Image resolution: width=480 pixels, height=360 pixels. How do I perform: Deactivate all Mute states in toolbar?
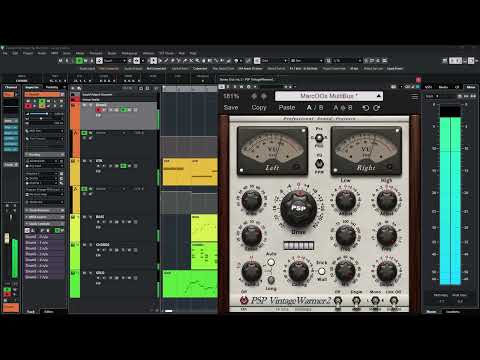61,61
